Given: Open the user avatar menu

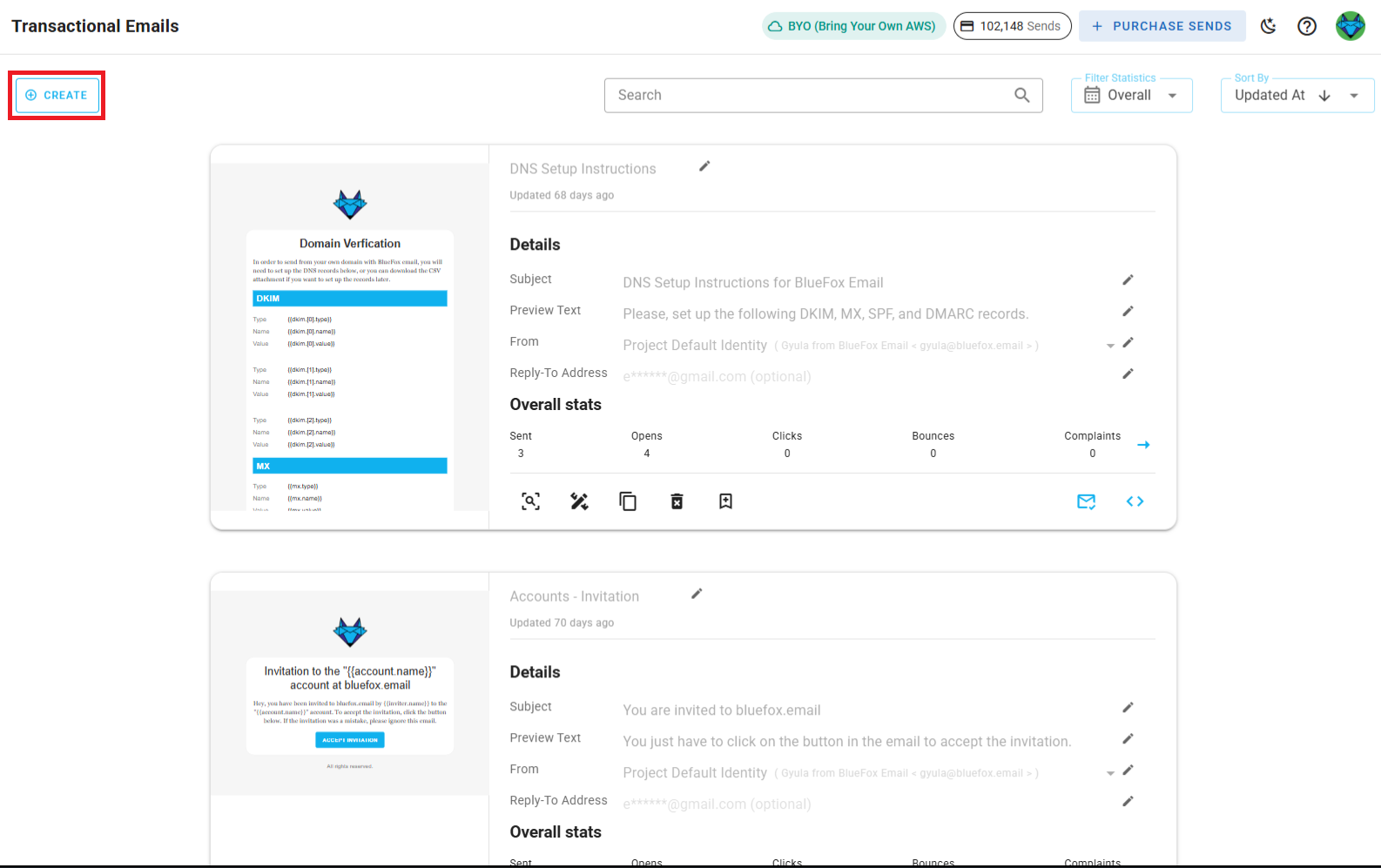Looking at the screenshot, I should point(1351,26).
